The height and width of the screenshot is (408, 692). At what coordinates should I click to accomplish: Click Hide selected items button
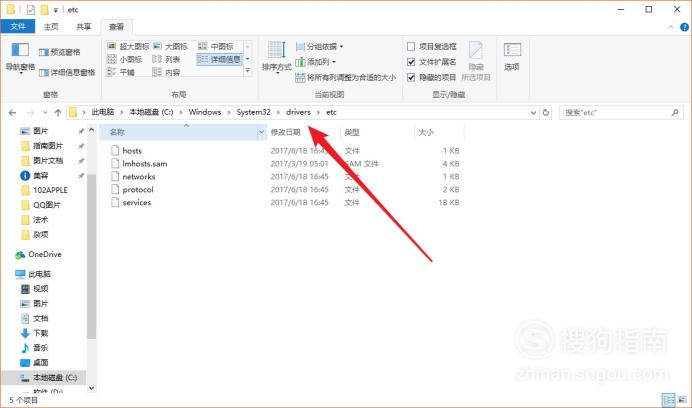point(476,61)
